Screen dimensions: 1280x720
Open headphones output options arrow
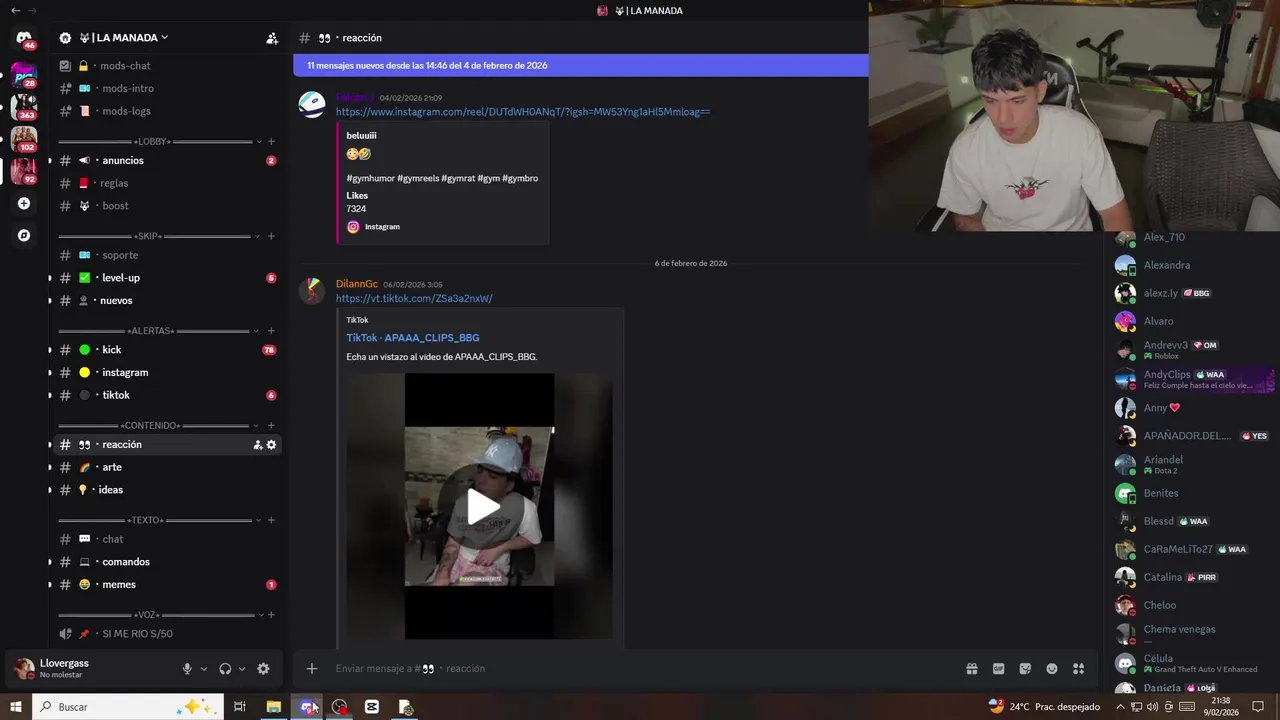(242, 669)
